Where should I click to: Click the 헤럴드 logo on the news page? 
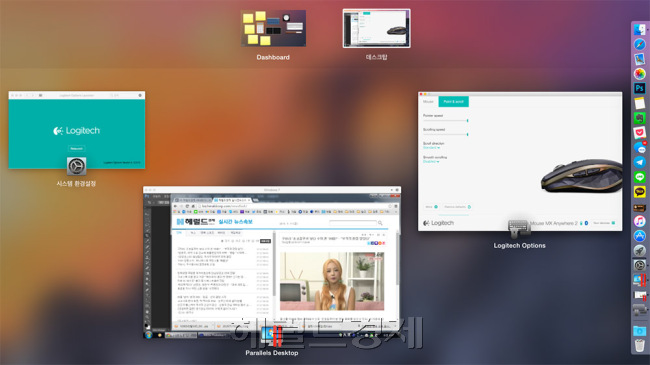click(x=196, y=222)
